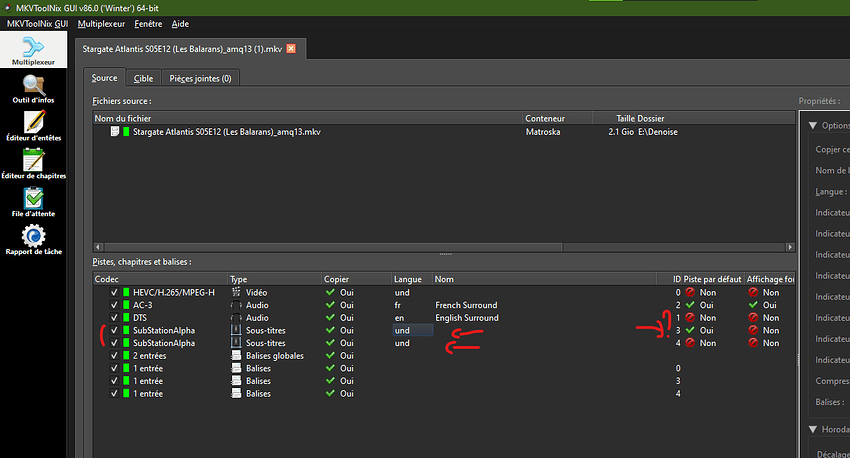850x458 pixels.
Task: Open Éditeur d'entêtes tool
Action: pos(33,126)
